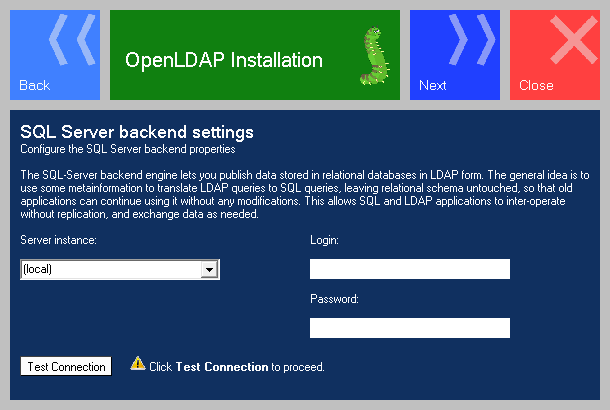
Task: Click the yellow warning icon
Action: pyautogui.click(x=138, y=363)
